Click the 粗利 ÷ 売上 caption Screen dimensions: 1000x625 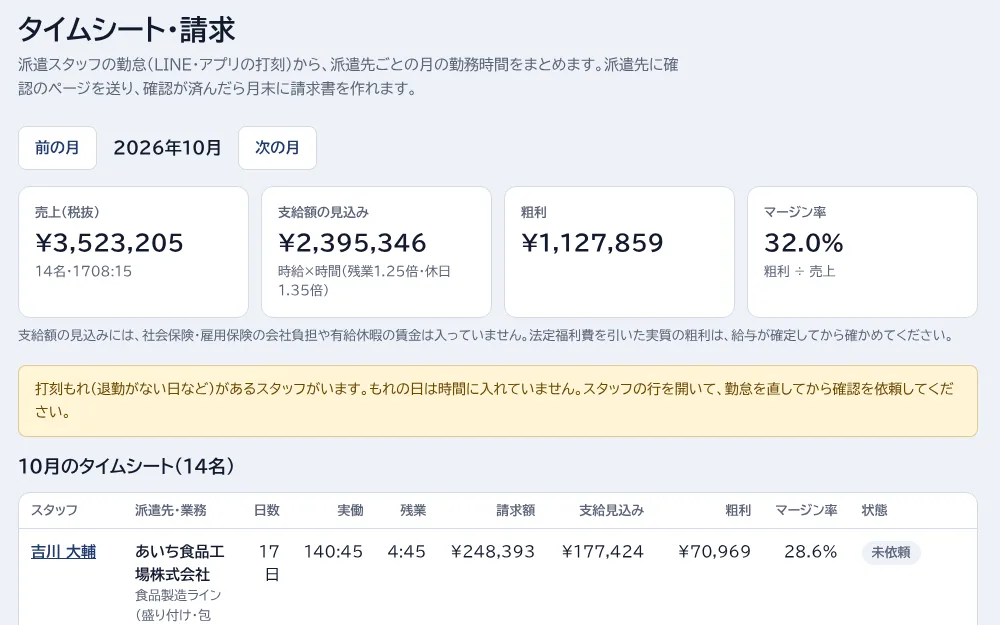click(x=800, y=271)
